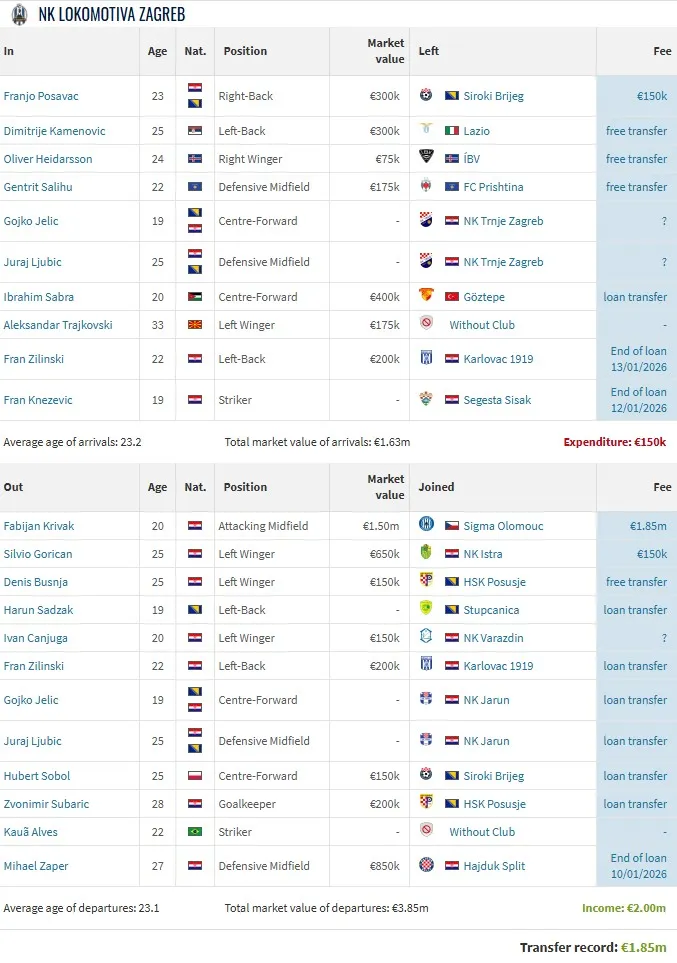Click the Segesta Sisak club crest
The image size is (677, 963).
tap(426, 399)
